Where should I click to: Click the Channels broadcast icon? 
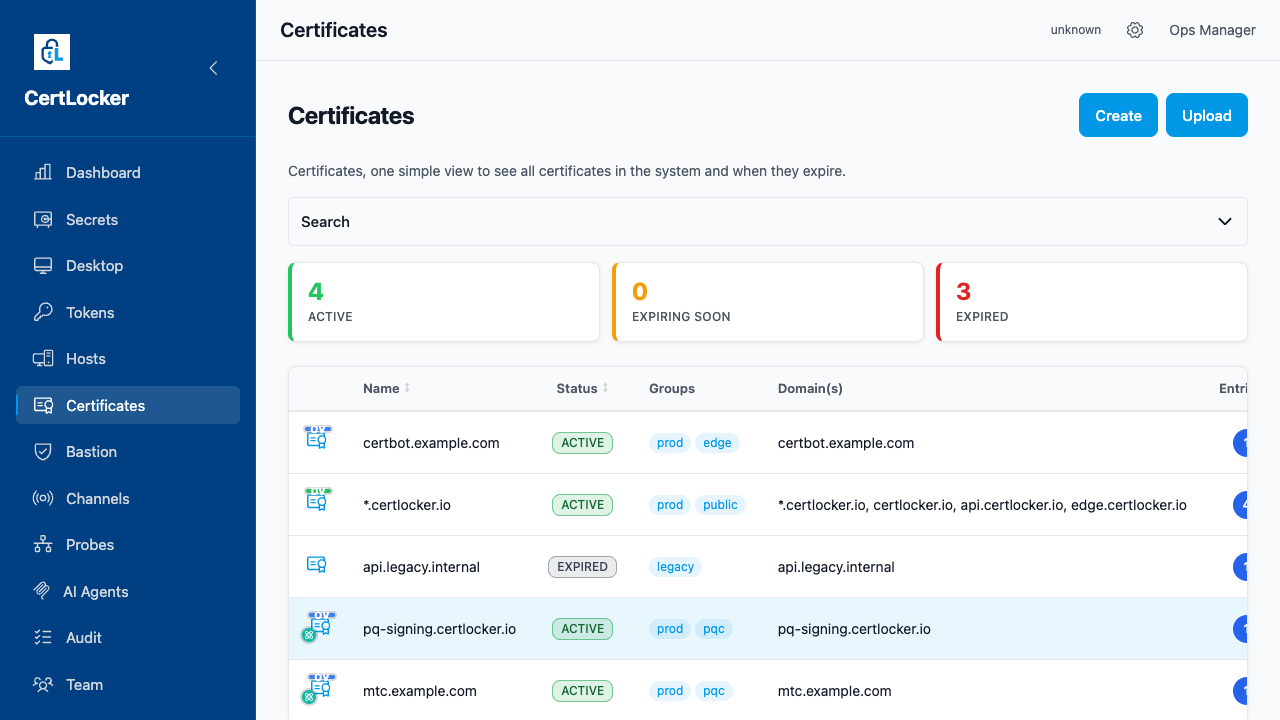pyautogui.click(x=43, y=498)
